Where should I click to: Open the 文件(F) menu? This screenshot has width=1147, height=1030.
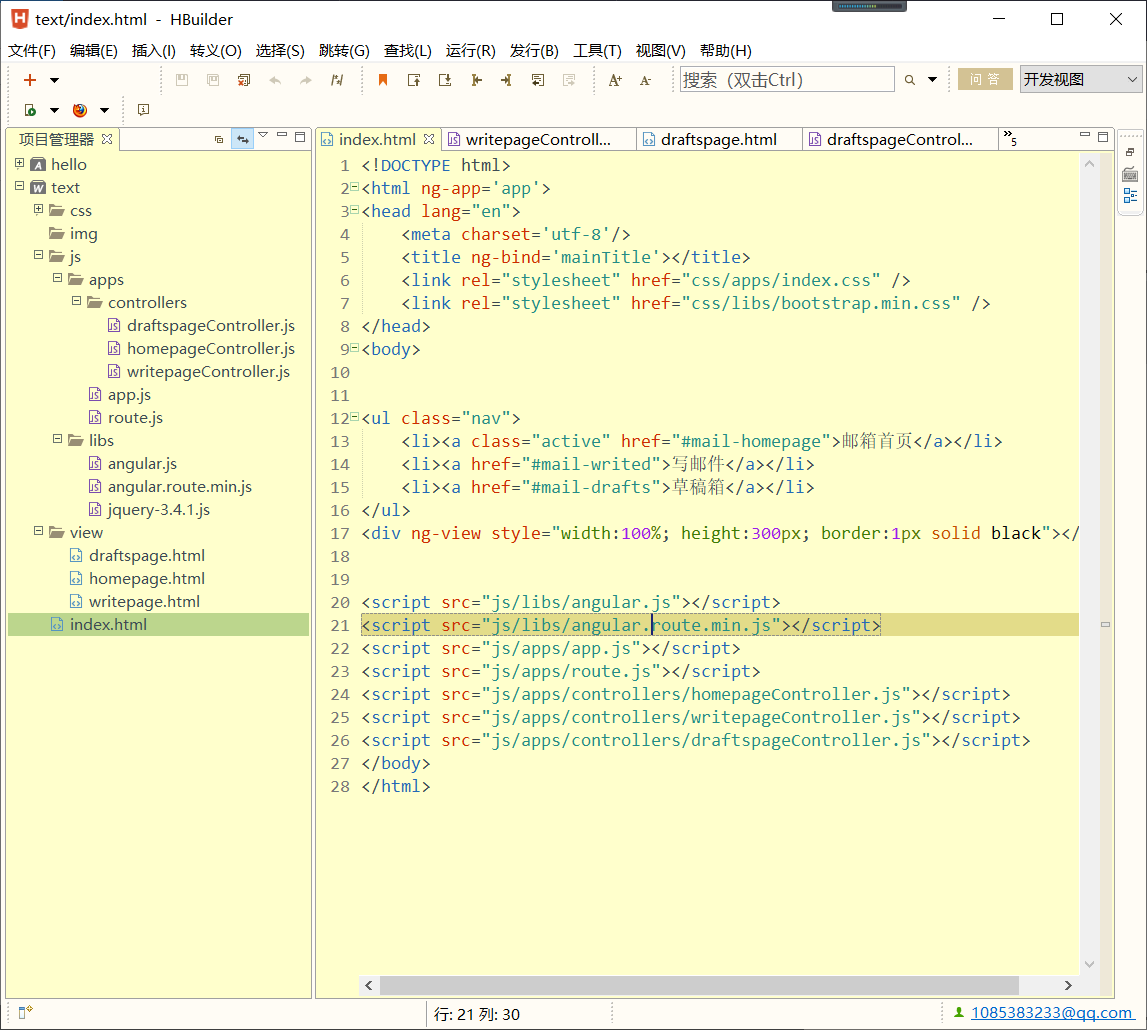point(31,50)
